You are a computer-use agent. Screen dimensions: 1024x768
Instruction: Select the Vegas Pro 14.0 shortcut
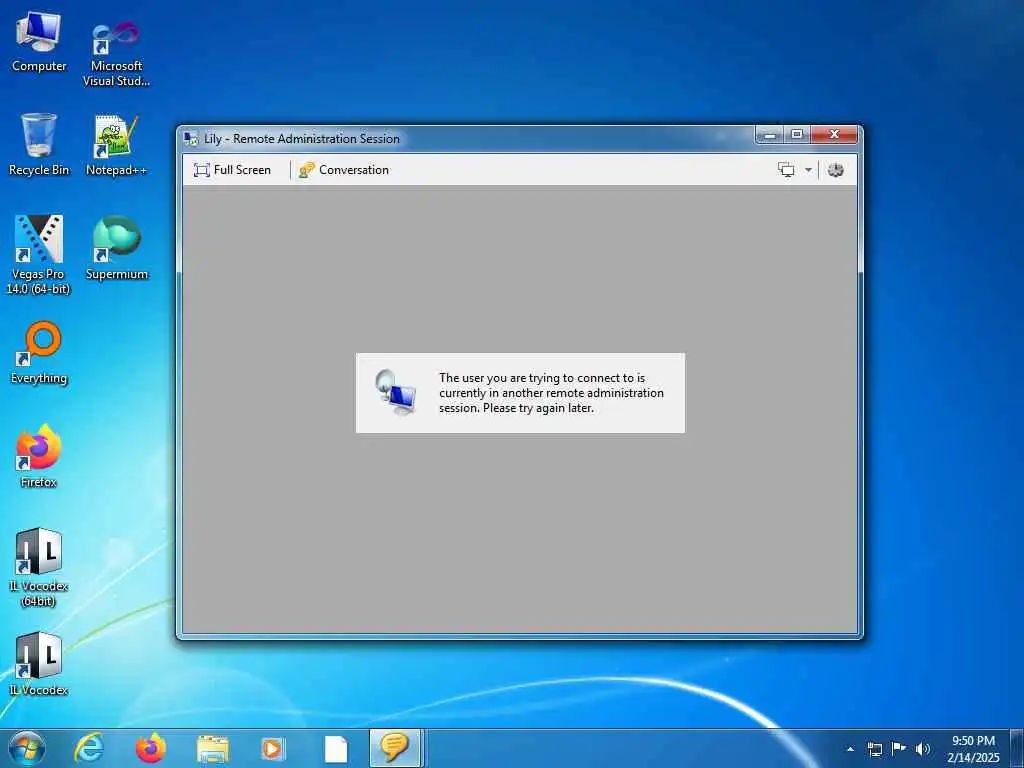pyautogui.click(x=38, y=255)
